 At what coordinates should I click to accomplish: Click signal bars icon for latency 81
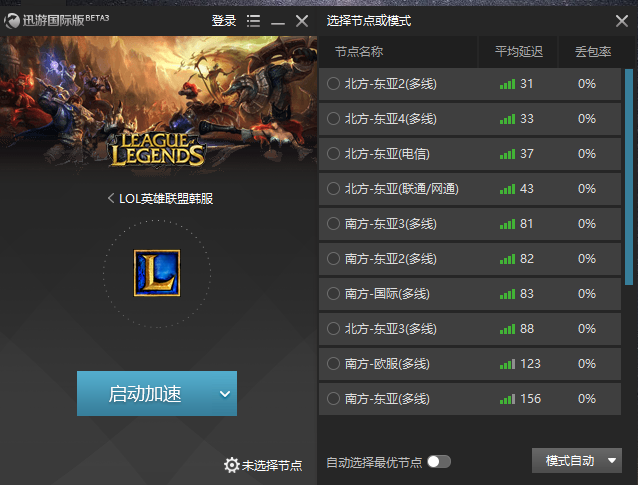coord(507,224)
